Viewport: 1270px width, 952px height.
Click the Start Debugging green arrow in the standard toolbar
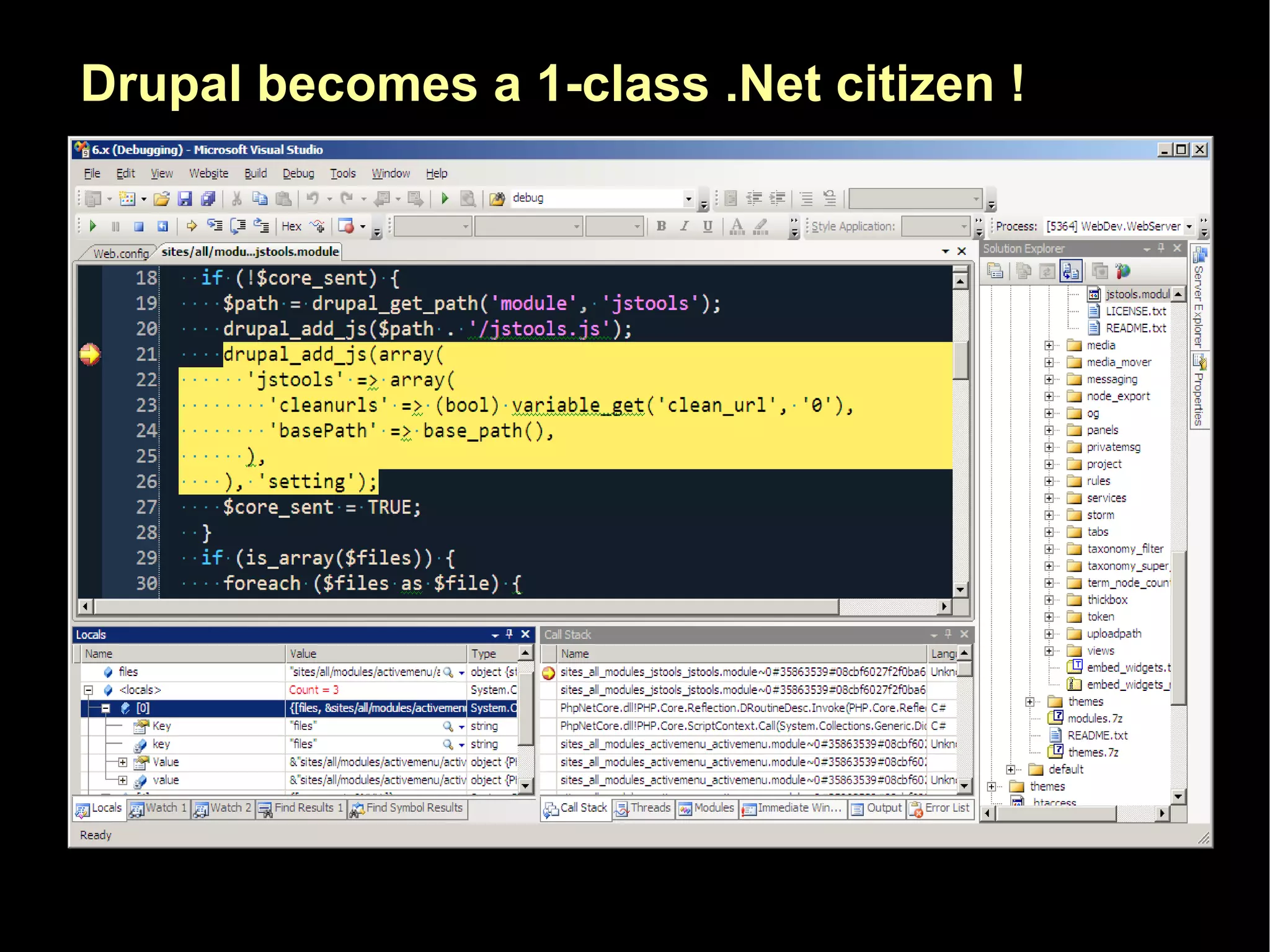(445, 198)
